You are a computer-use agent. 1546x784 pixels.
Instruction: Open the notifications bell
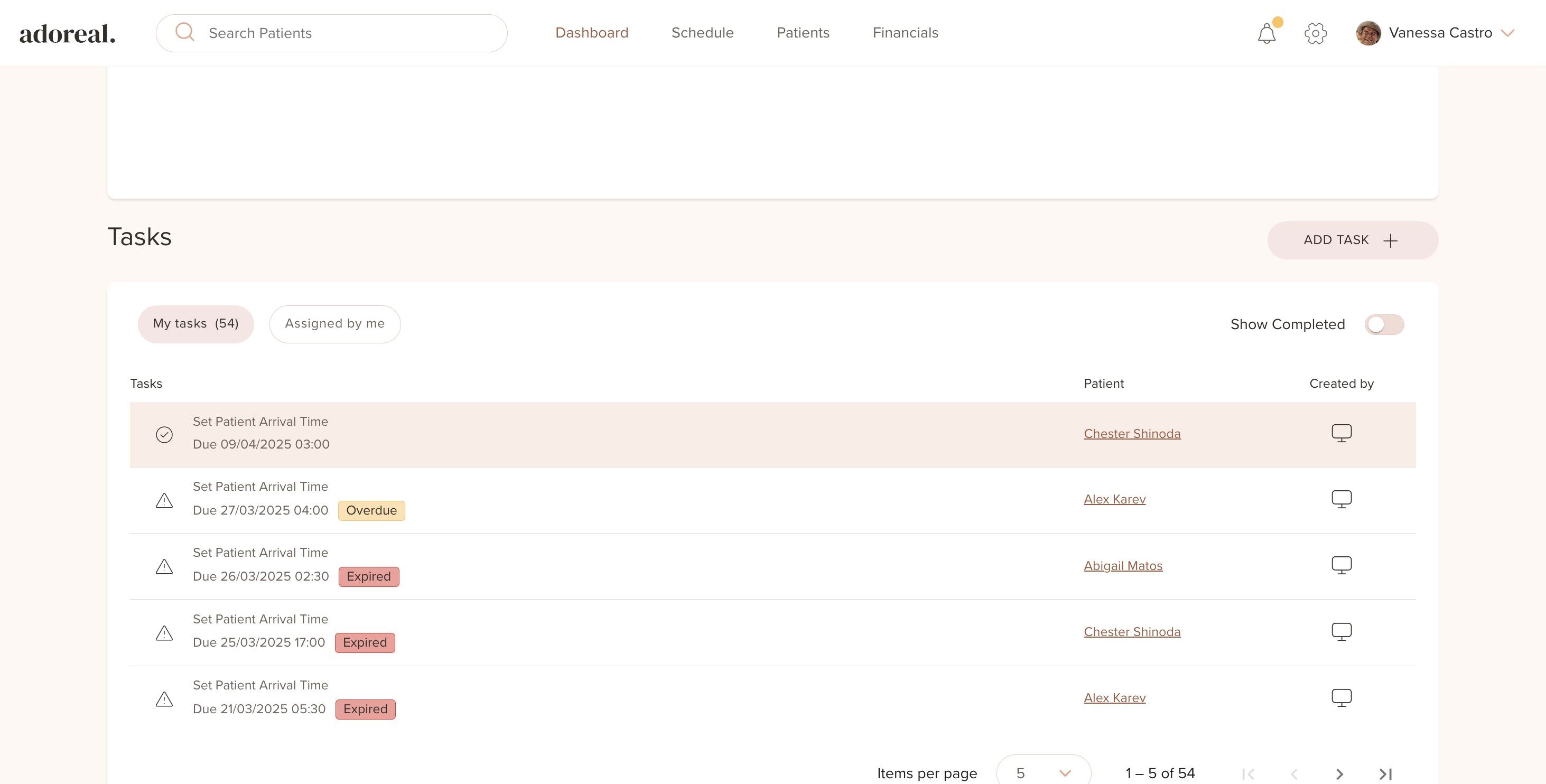(1266, 34)
